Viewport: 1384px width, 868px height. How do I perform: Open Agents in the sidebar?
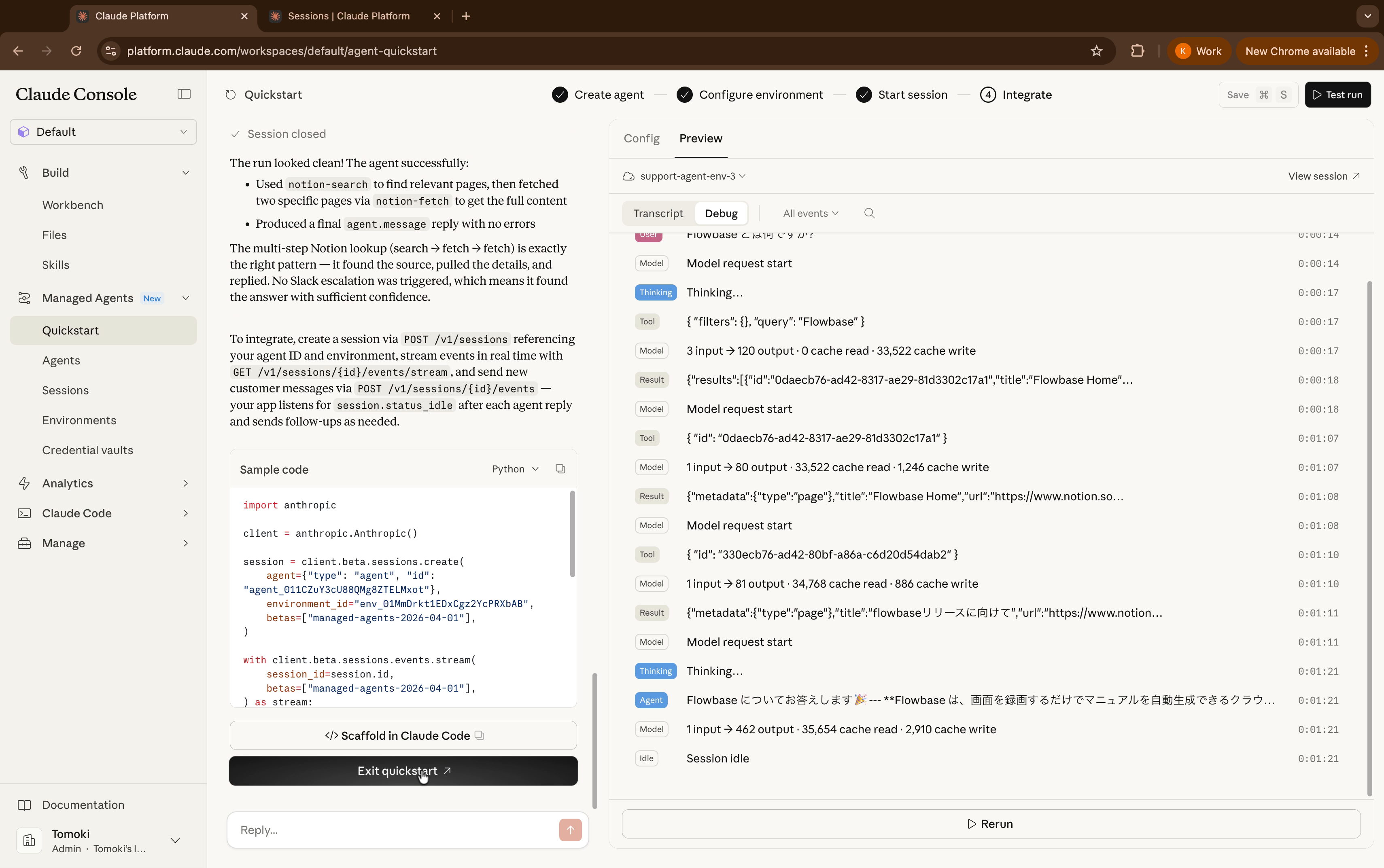tap(61, 360)
